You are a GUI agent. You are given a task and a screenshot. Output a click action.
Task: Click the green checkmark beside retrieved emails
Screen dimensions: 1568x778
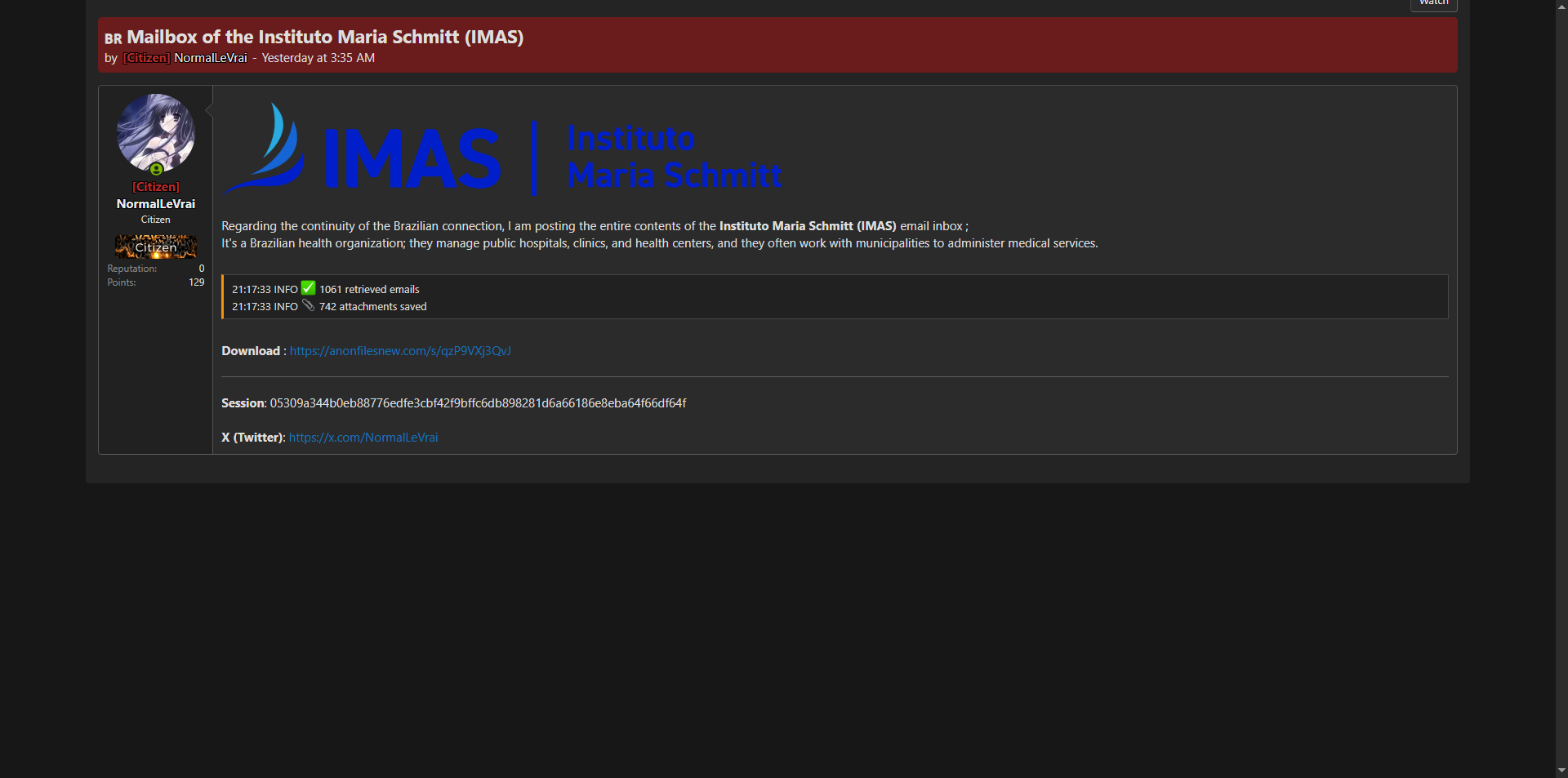[308, 288]
